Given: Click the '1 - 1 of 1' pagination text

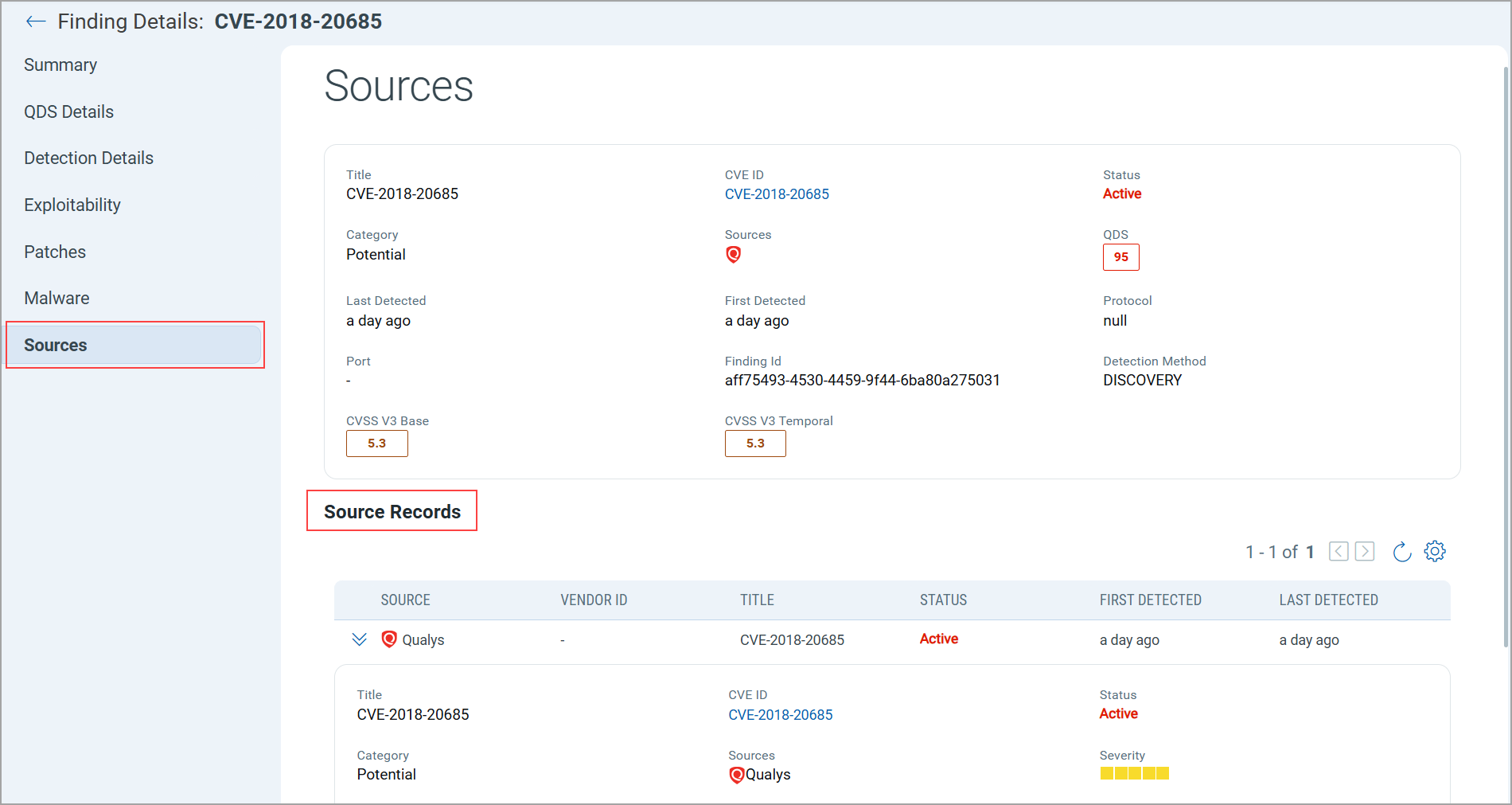Looking at the screenshot, I should click(x=1280, y=552).
